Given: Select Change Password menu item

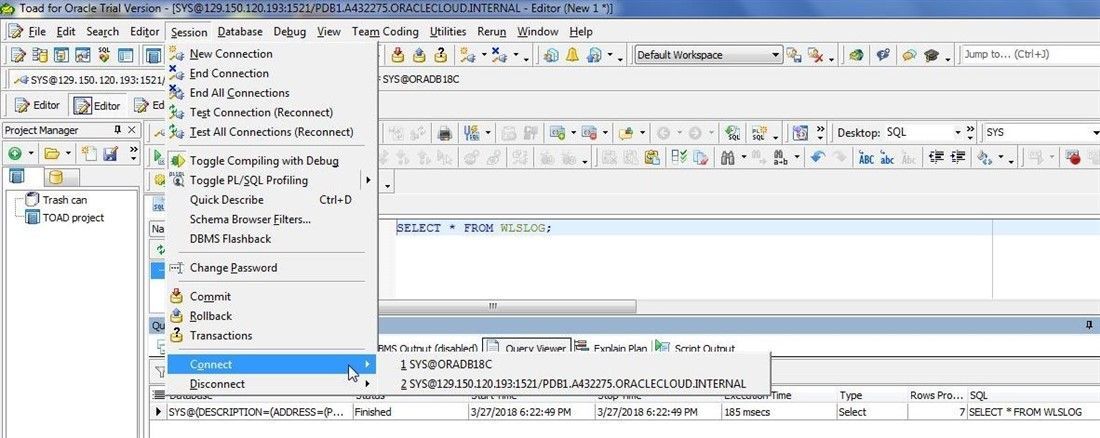Looking at the screenshot, I should (271, 267).
